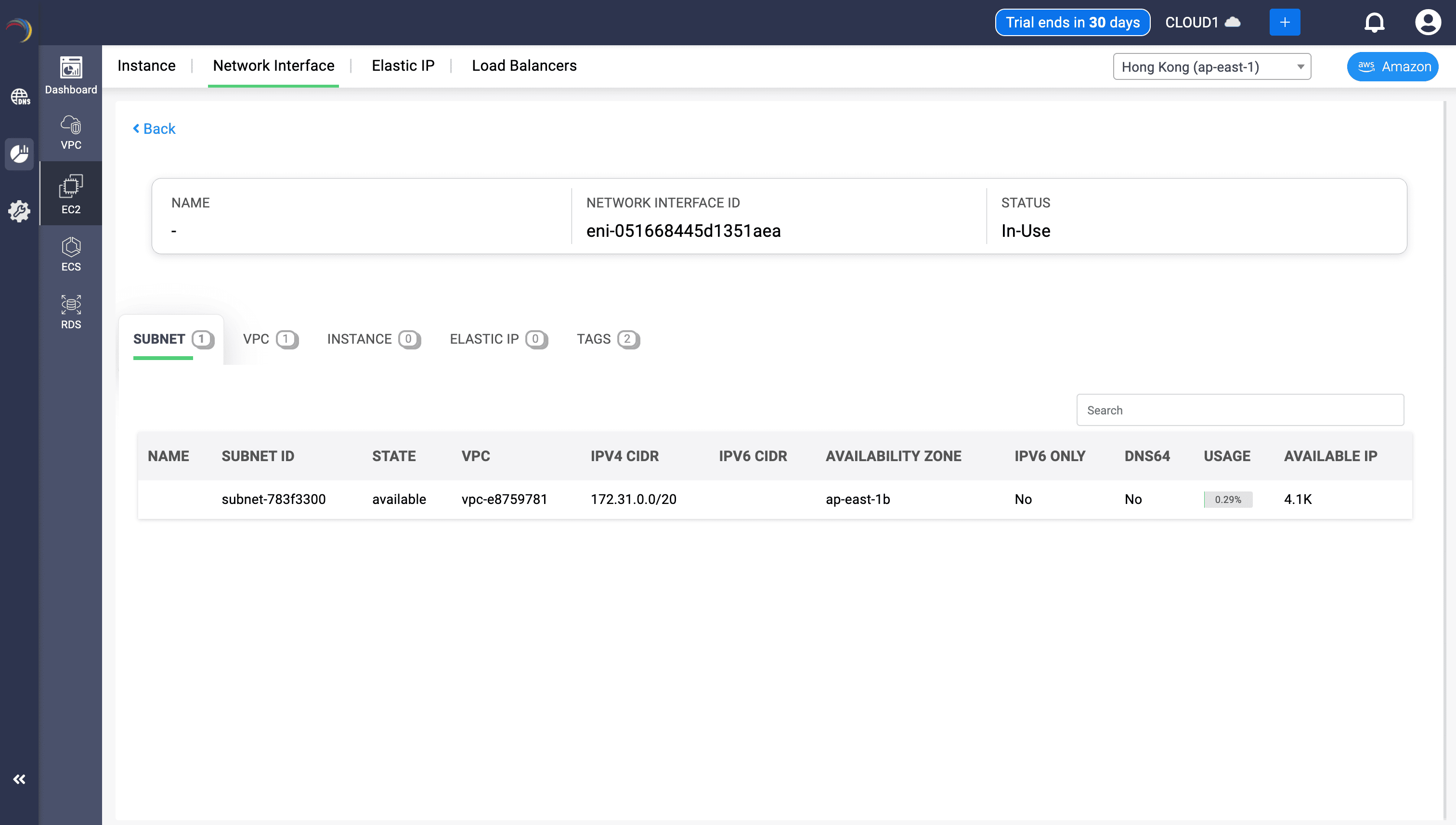Select the EC2 sidebar icon
Viewport: 1456px width, 825px height.
[x=71, y=194]
